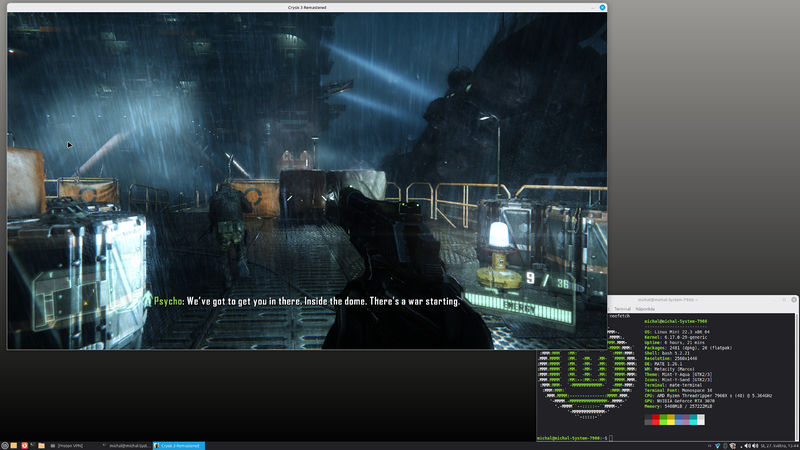
Task: Click the Proton VPN tray icon
Action: point(717,446)
